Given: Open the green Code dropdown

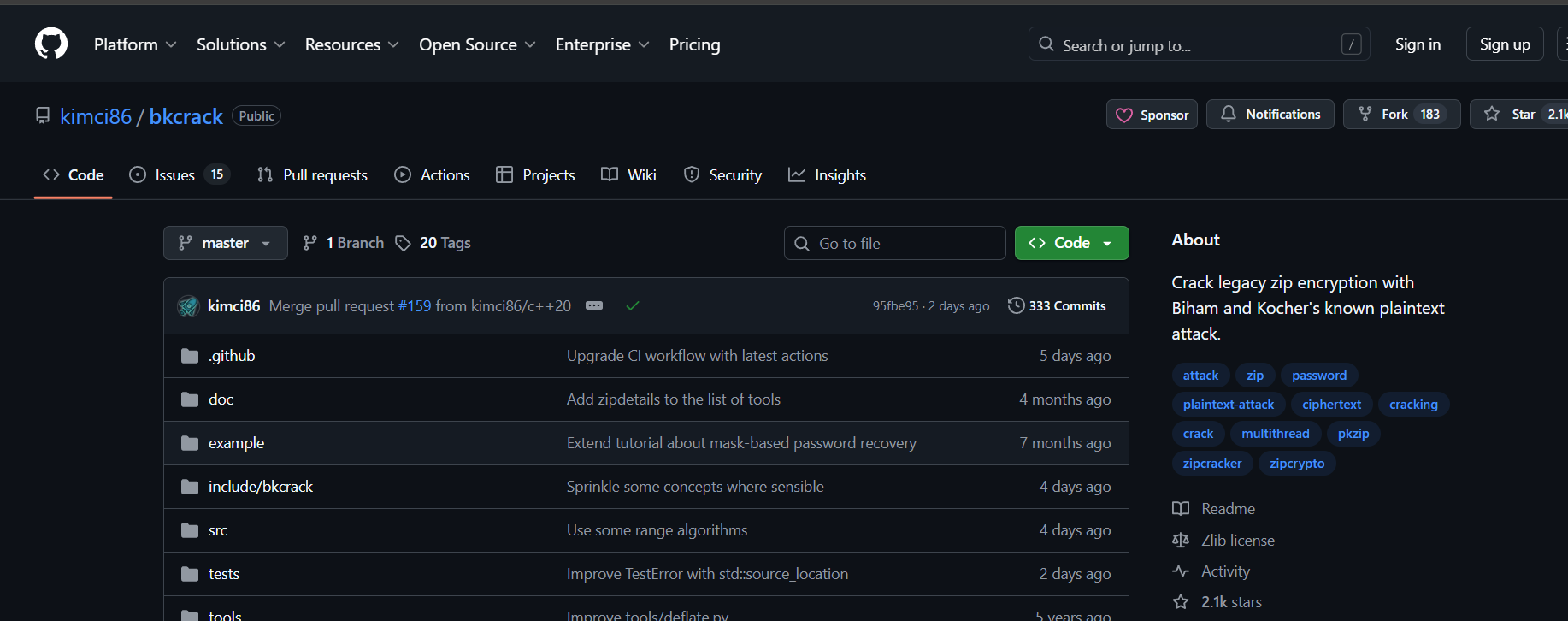Looking at the screenshot, I should click(x=1071, y=243).
